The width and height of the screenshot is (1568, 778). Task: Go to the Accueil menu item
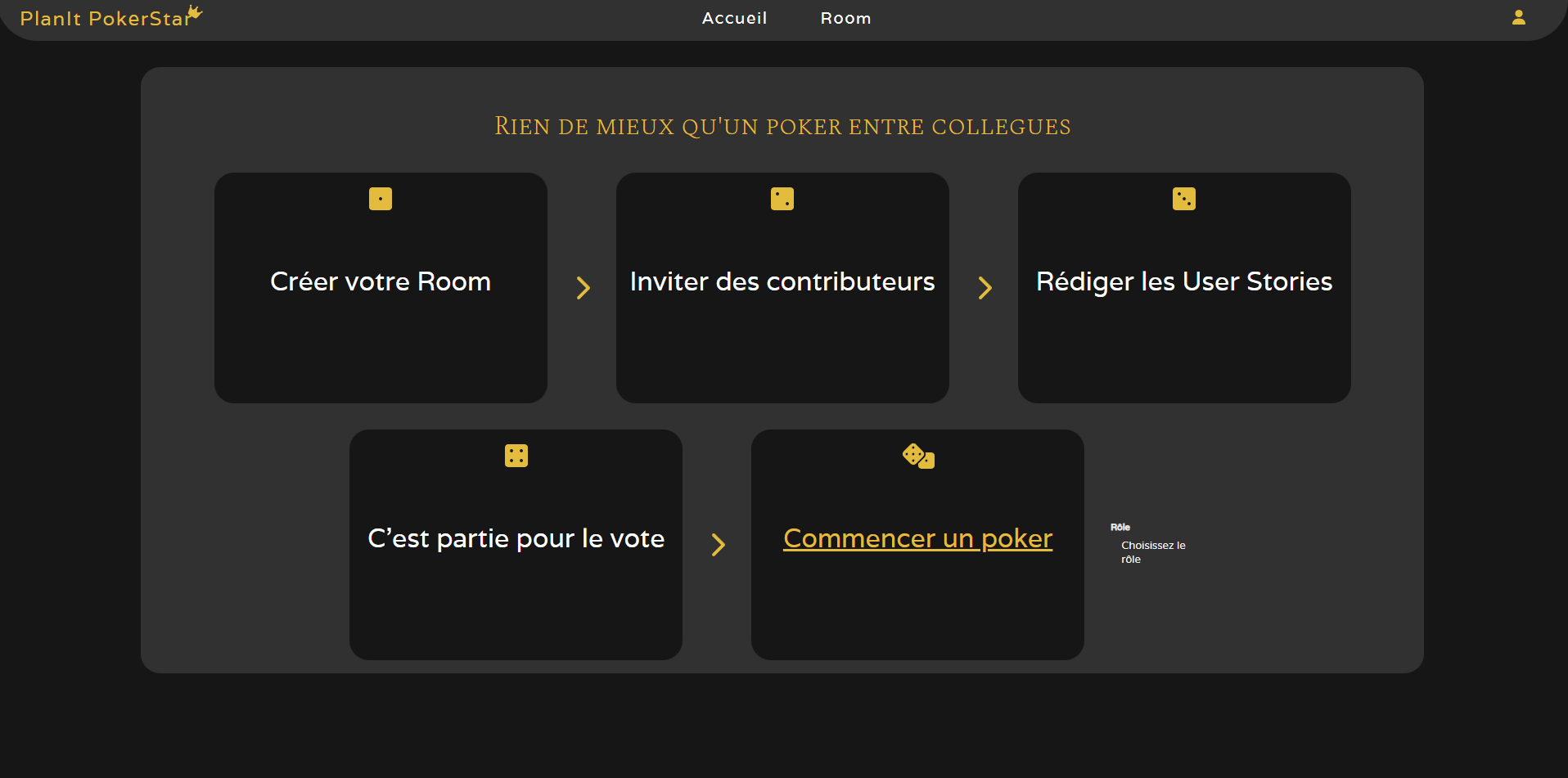pyautogui.click(x=735, y=18)
